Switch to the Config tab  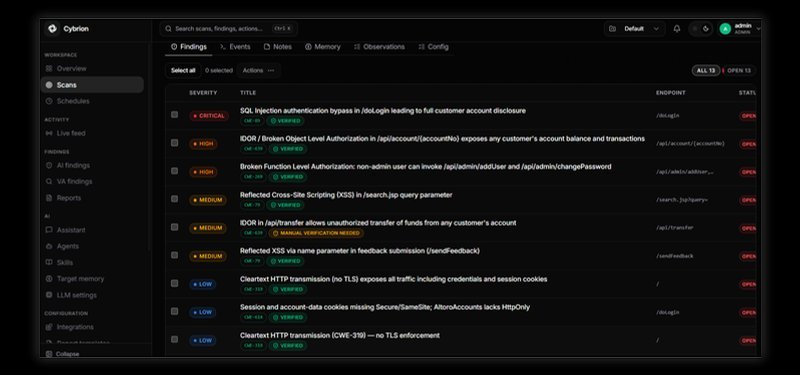(x=433, y=46)
